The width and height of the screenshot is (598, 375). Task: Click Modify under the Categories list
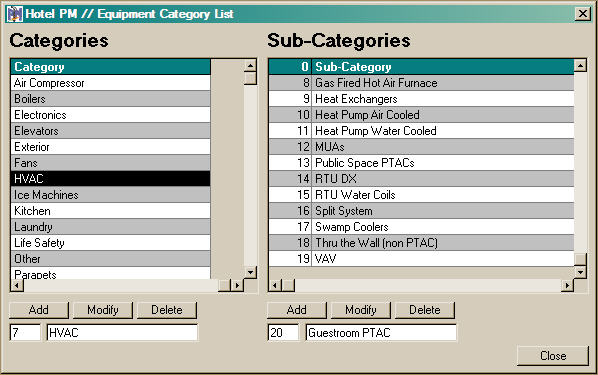103,310
